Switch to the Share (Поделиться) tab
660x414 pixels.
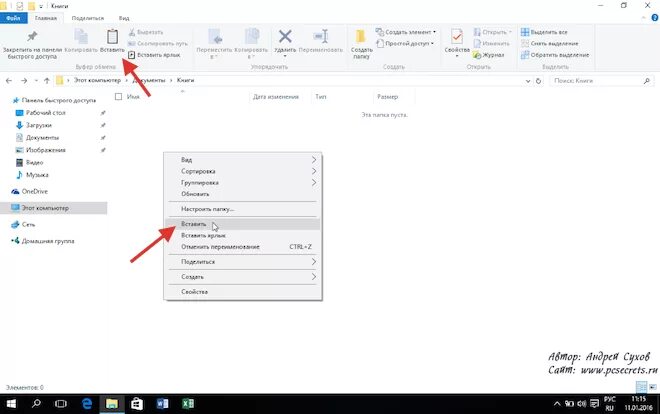[x=88, y=18]
